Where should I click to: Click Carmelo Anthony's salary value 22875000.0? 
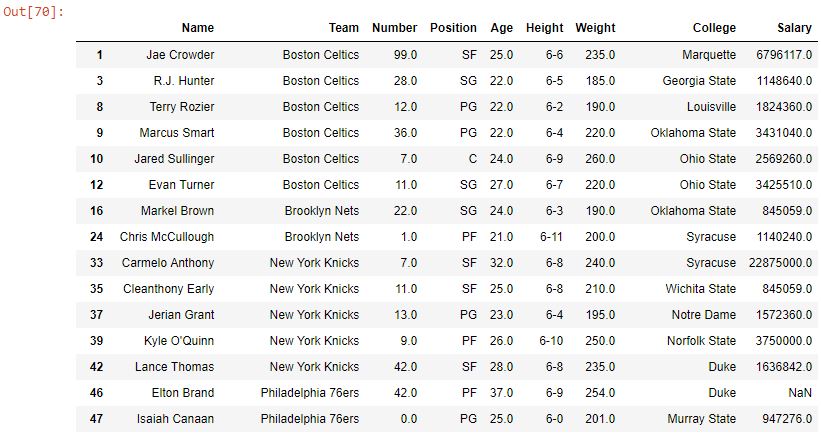[x=780, y=263]
